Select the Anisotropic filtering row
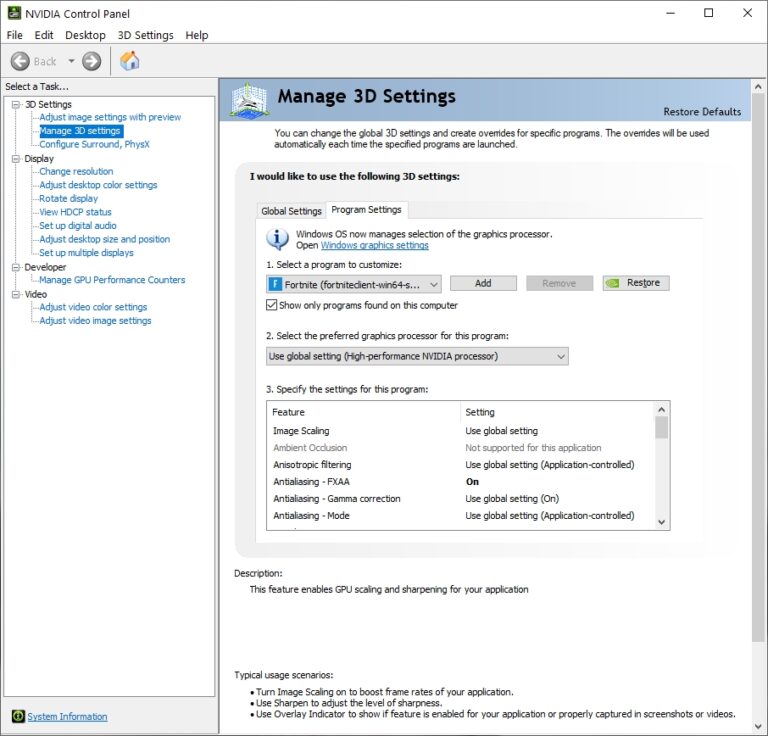 (460, 465)
